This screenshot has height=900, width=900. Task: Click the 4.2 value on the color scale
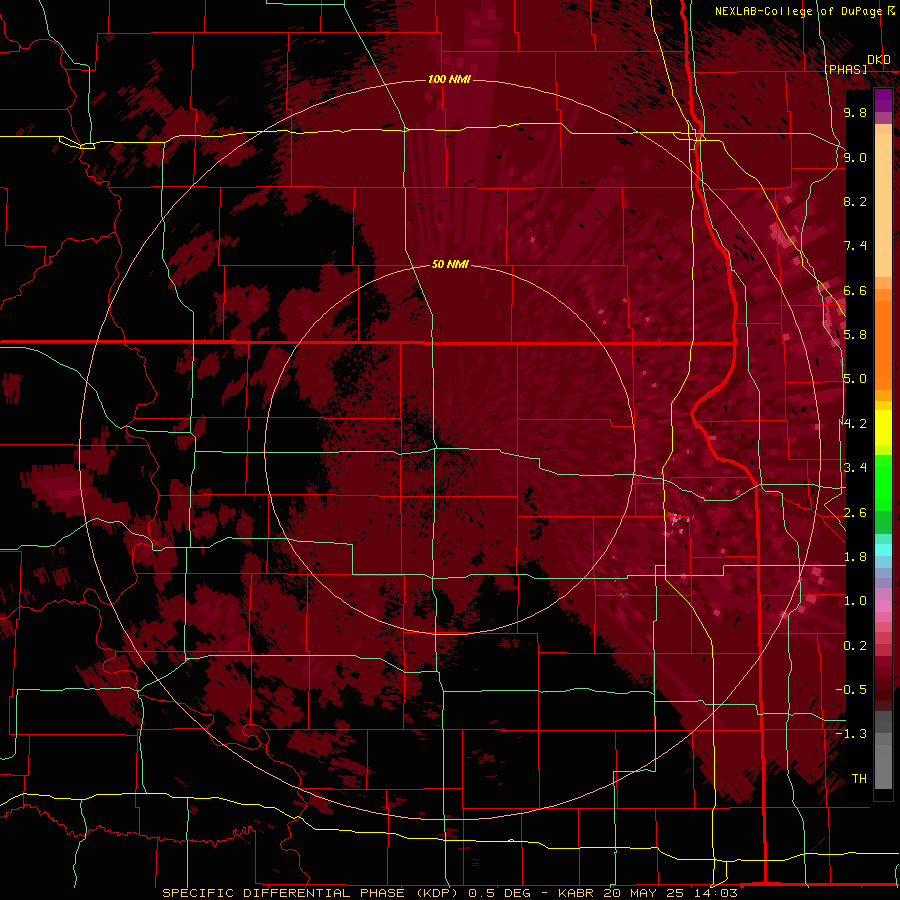[x=855, y=424]
